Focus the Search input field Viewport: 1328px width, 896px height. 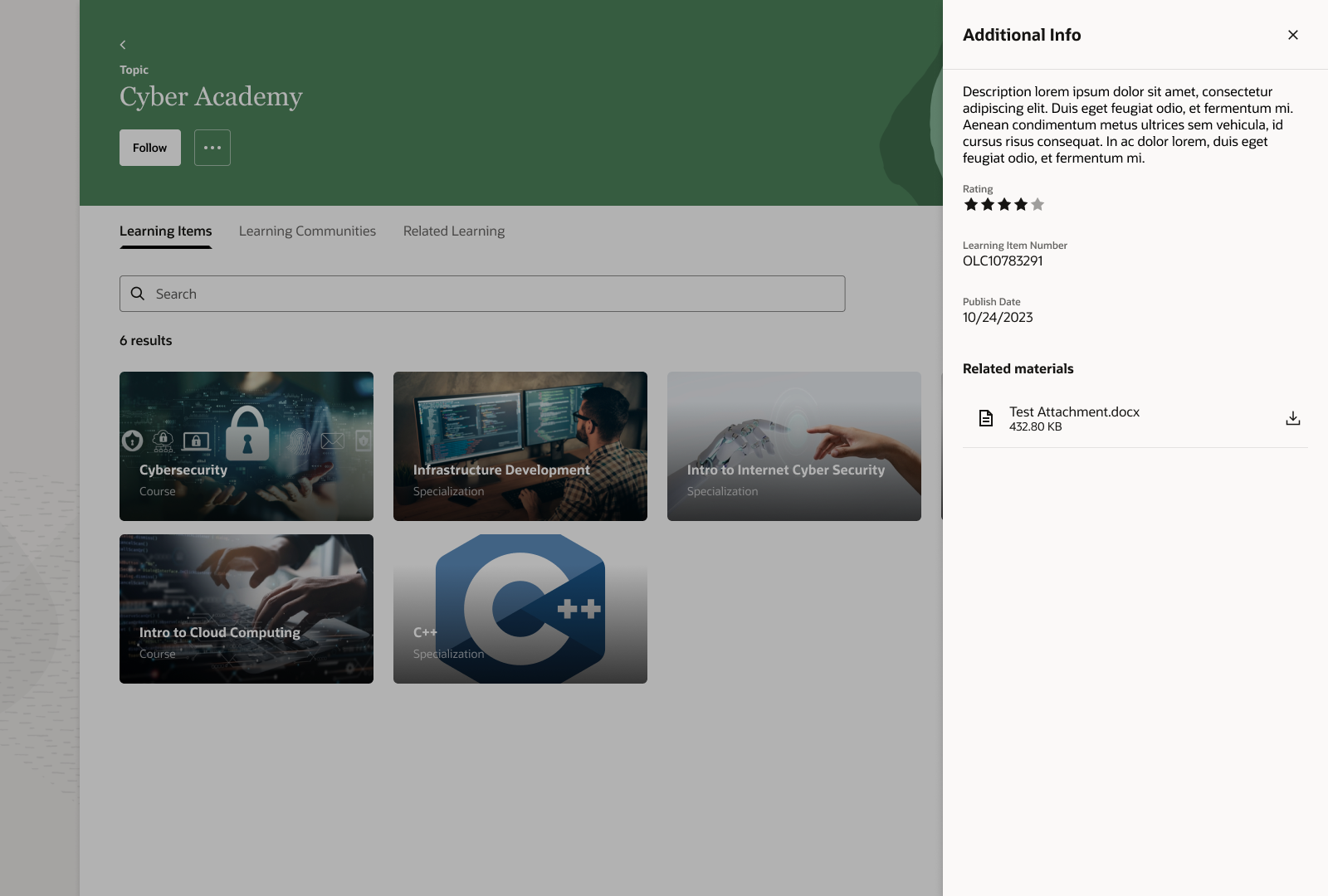(482, 294)
